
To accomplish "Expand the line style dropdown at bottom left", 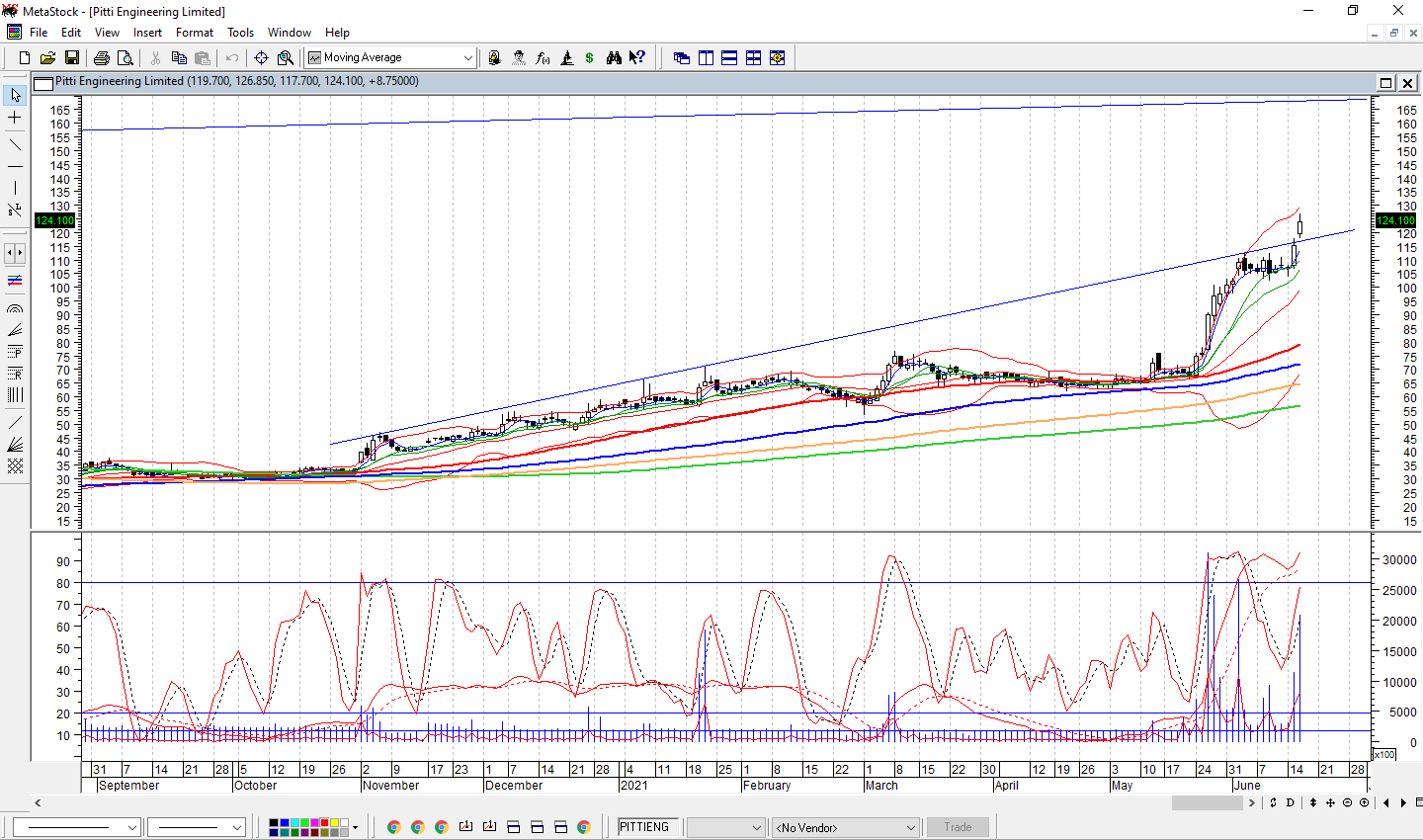I will click(x=131, y=827).
